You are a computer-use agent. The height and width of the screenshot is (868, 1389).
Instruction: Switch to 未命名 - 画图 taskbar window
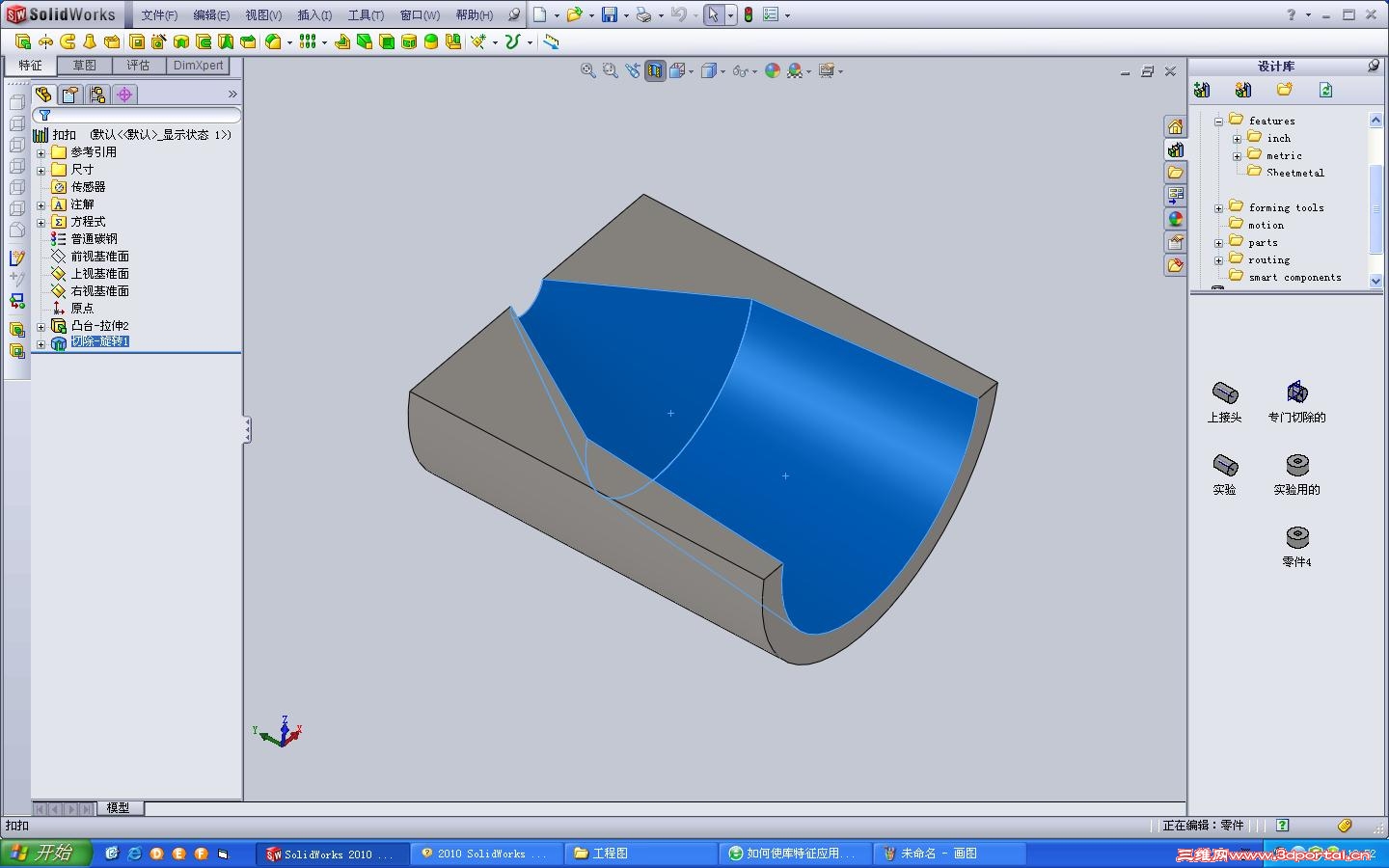(x=950, y=854)
